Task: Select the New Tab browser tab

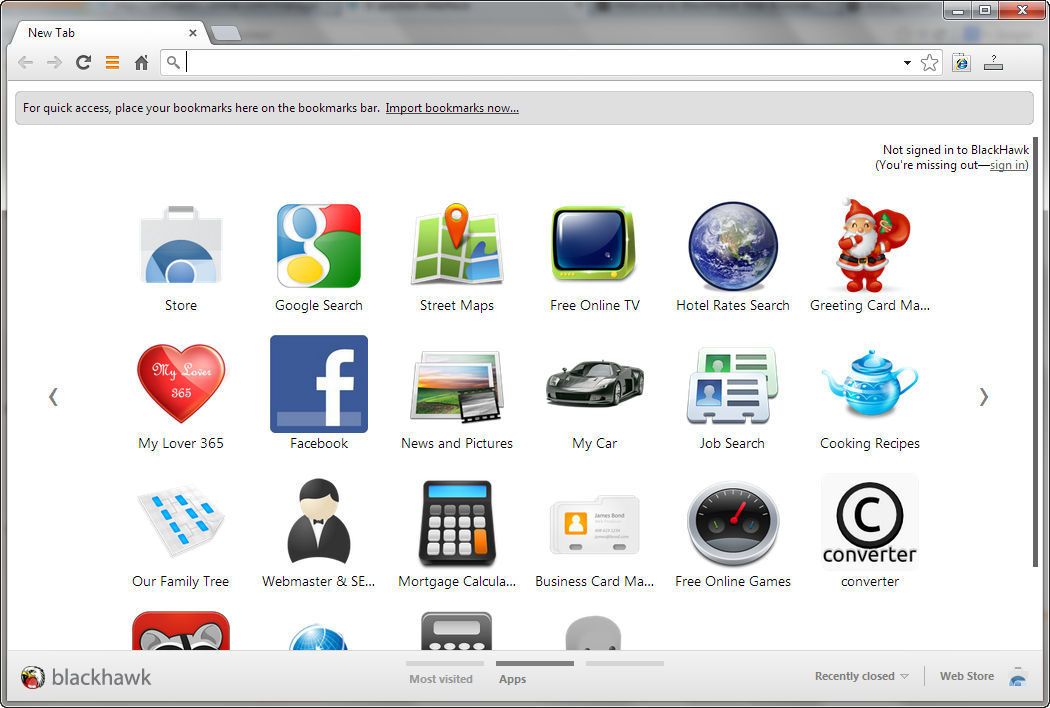Action: point(107,33)
